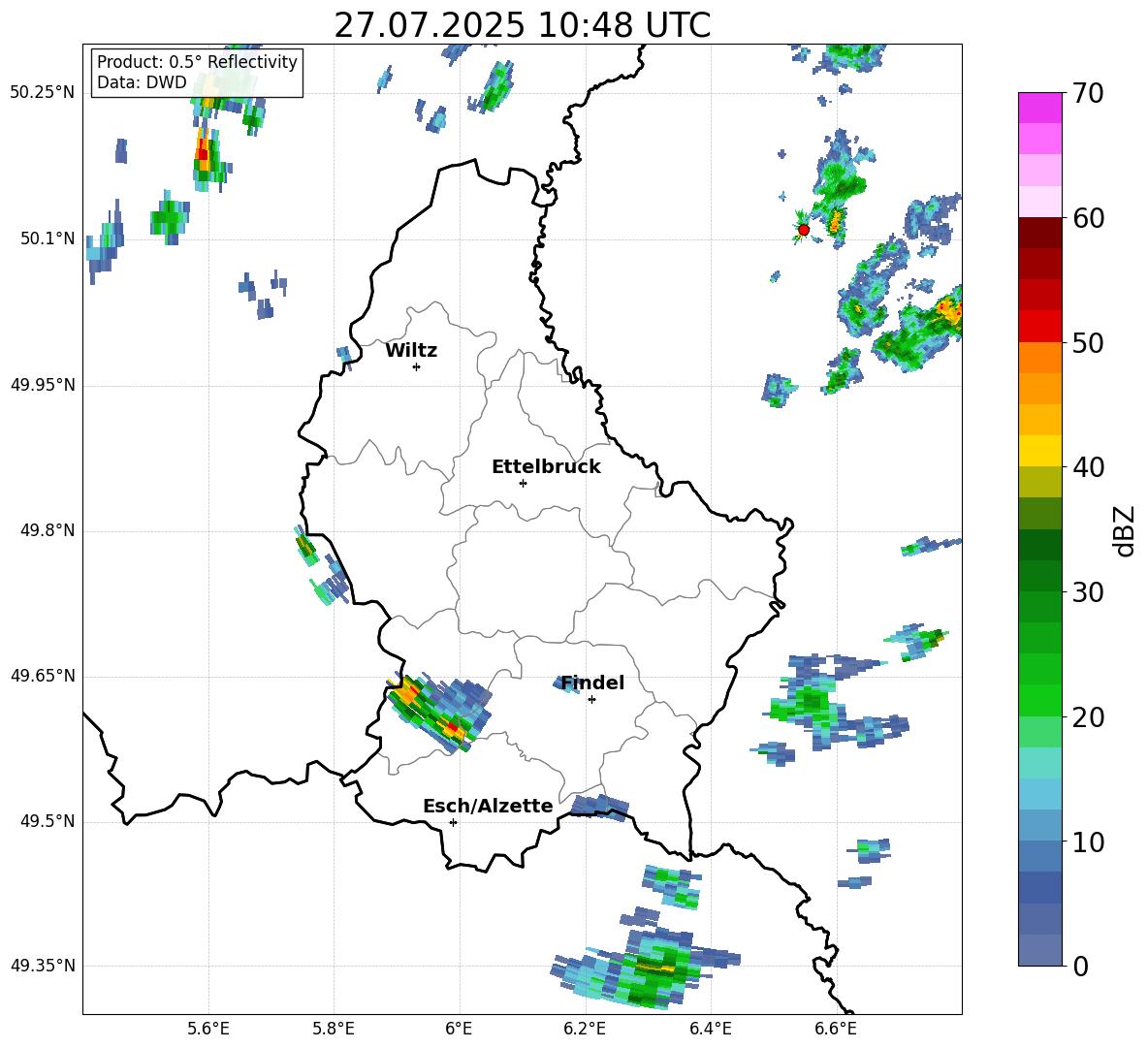Click the colorbar 50 tick label
1148x1048 pixels.
pos(1088,343)
